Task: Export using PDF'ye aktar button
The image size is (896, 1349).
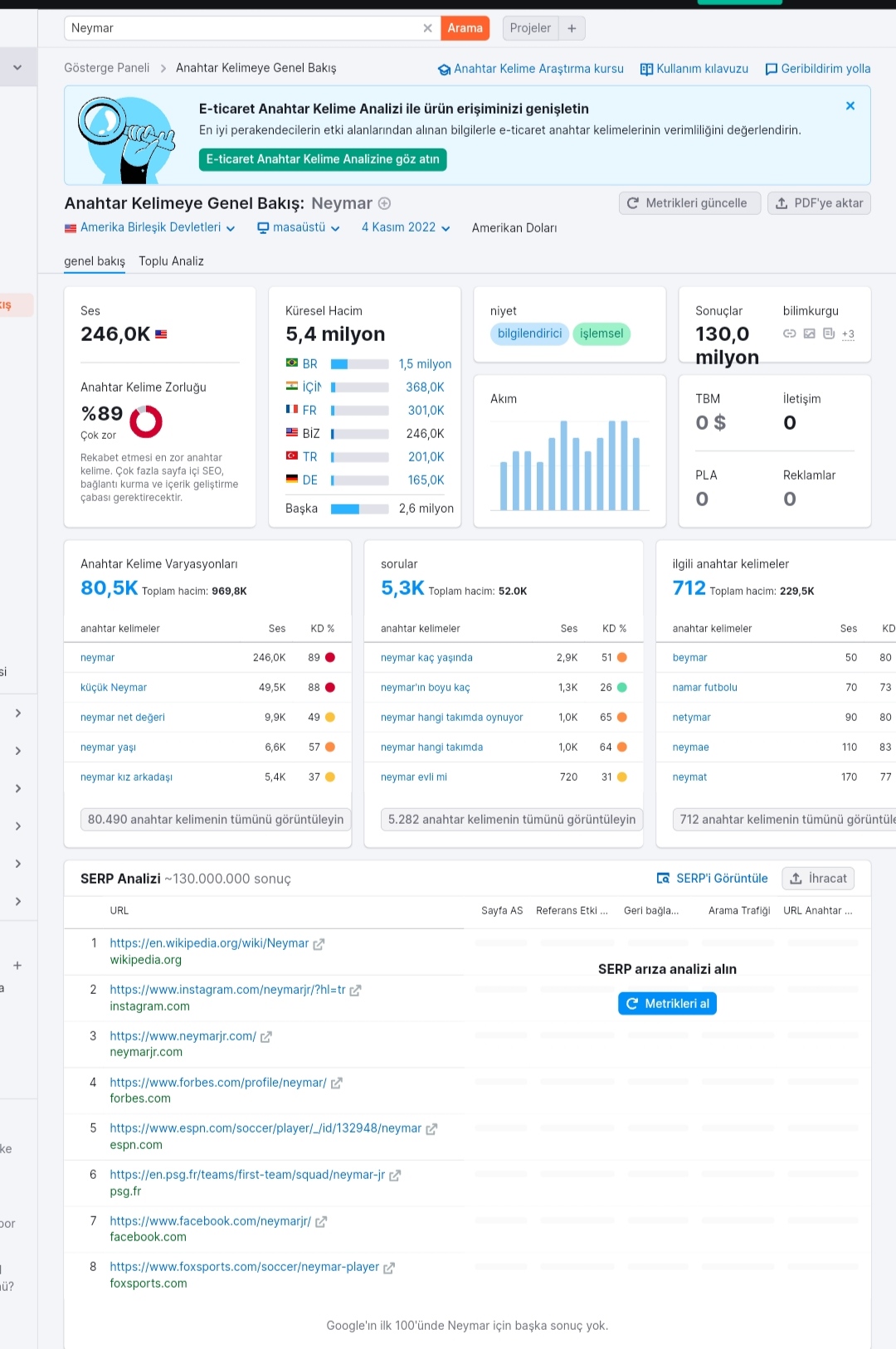Action: coord(819,203)
